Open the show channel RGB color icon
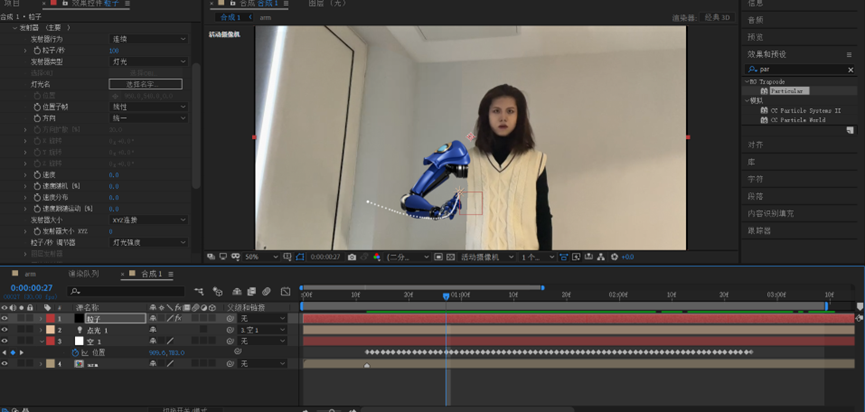The height and width of the screenshot is (412, 865). (377, 257)
